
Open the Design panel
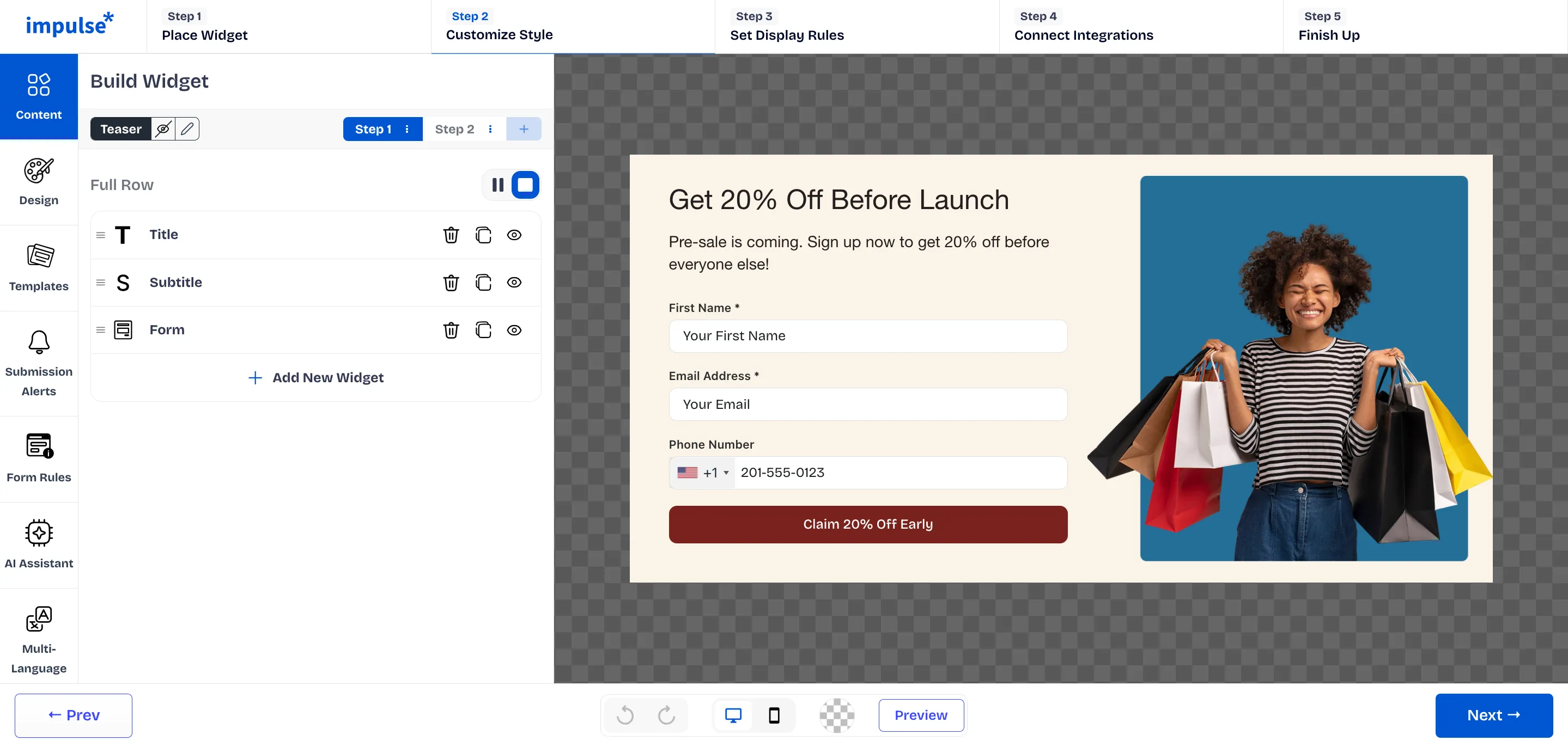[x=38, y=182]
